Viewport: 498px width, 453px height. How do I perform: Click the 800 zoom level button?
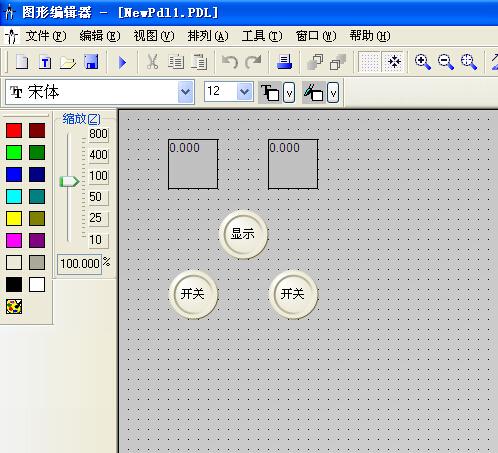click(x=98, y=134)
